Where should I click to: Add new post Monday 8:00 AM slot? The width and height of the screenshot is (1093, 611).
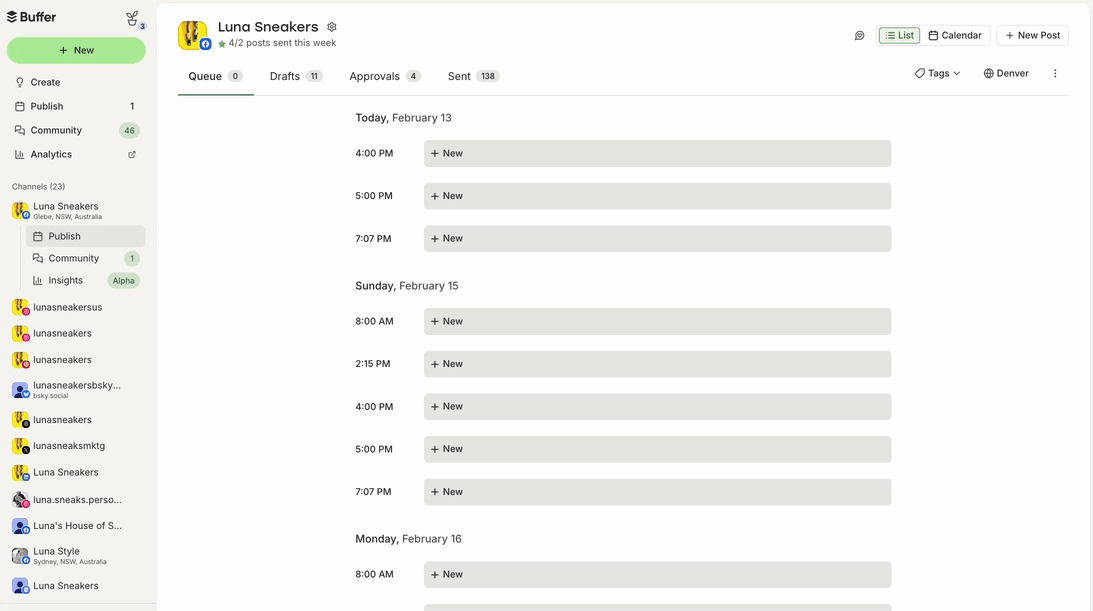(x=657, y=574)
